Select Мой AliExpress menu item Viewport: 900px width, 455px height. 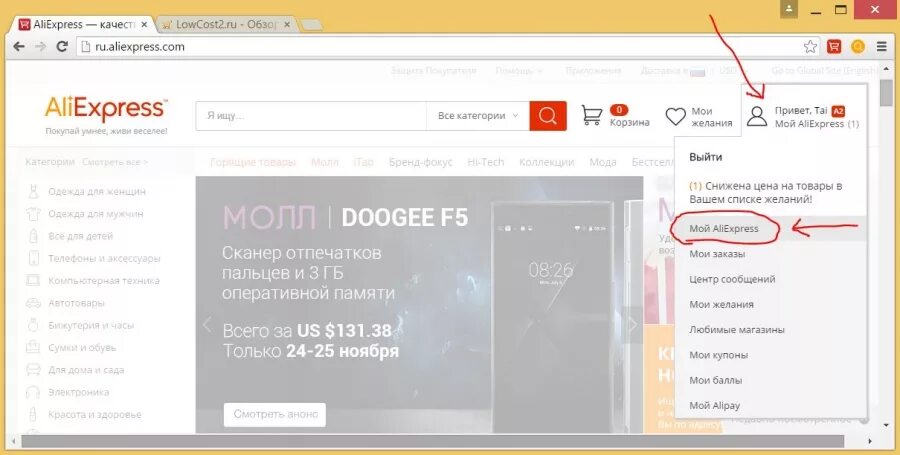tap(724, 228)
